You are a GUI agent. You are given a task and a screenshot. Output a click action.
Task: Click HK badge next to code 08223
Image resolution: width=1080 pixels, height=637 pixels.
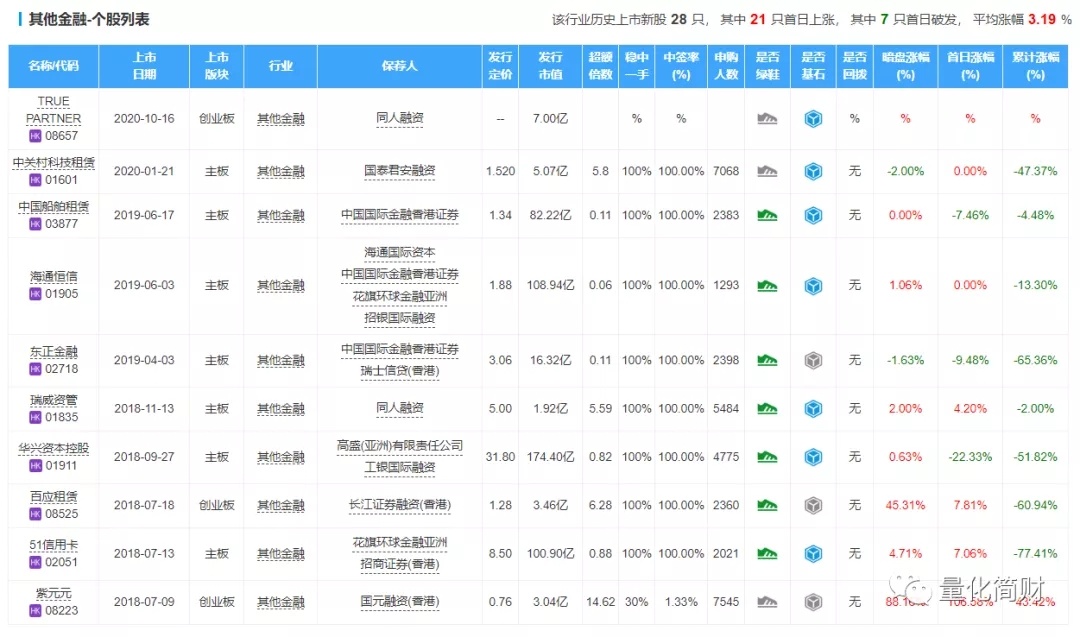(35, 611)
